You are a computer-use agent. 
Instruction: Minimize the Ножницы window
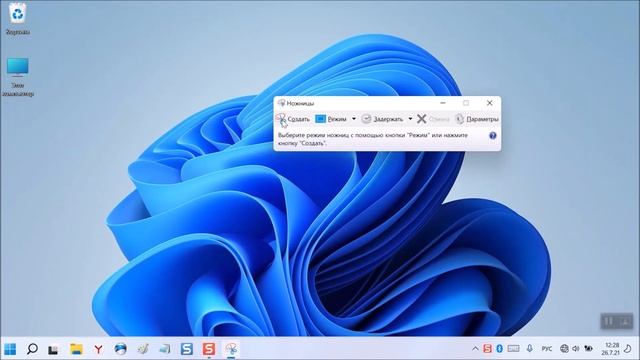(x=443, y=103)
